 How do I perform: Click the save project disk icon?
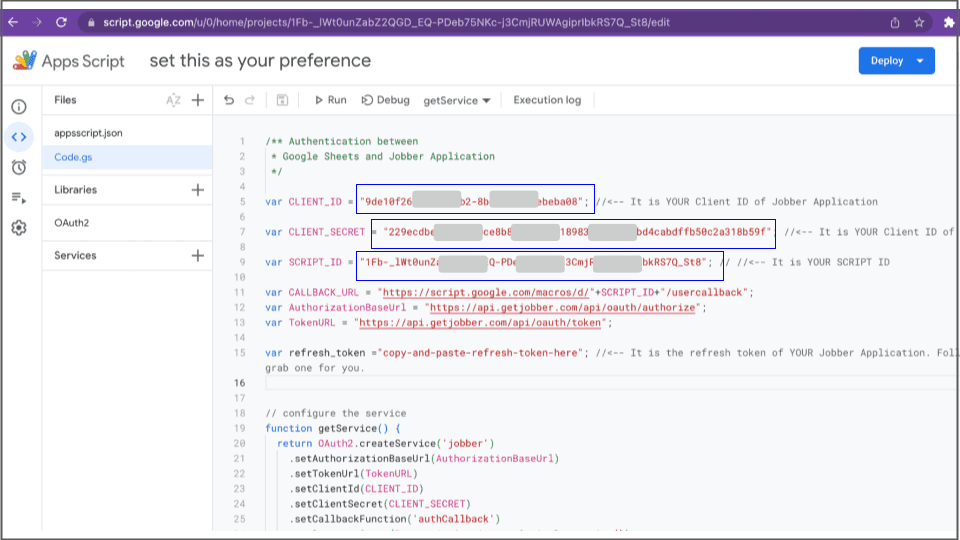tap(282, 100)
